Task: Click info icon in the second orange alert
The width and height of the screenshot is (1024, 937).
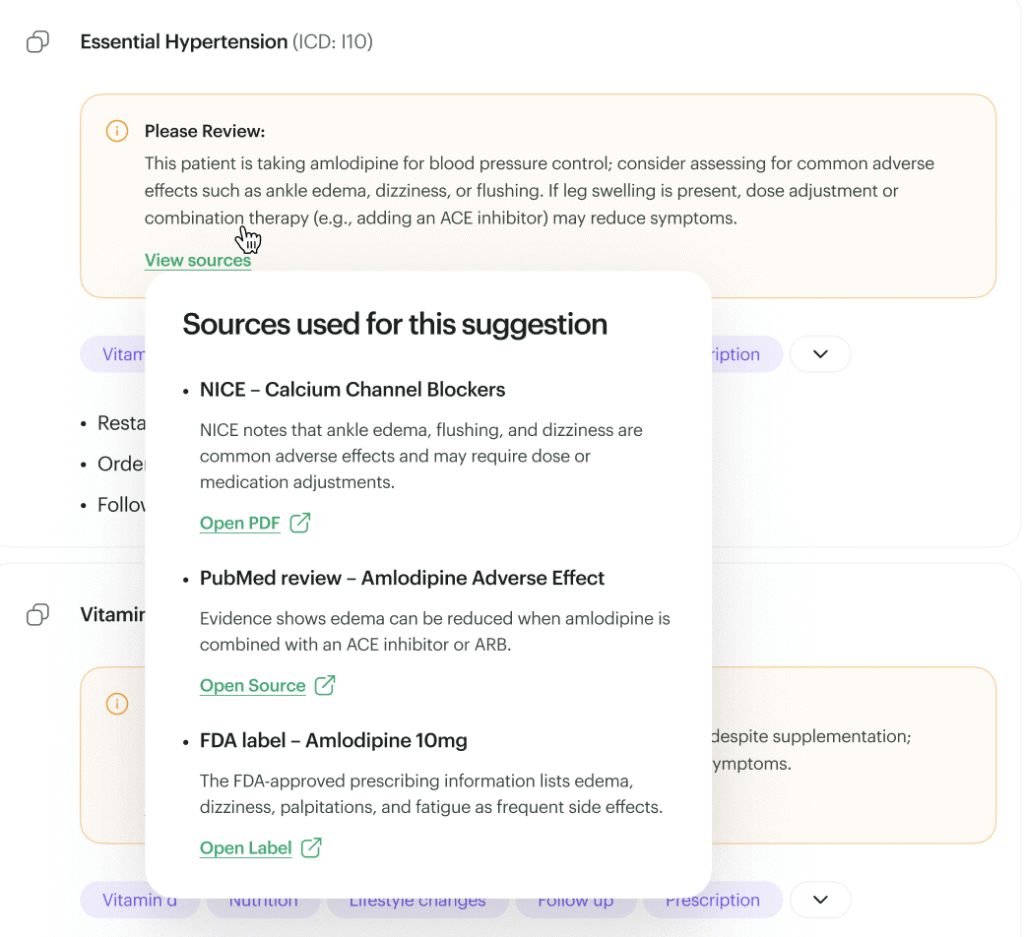Action: (117, 704)
